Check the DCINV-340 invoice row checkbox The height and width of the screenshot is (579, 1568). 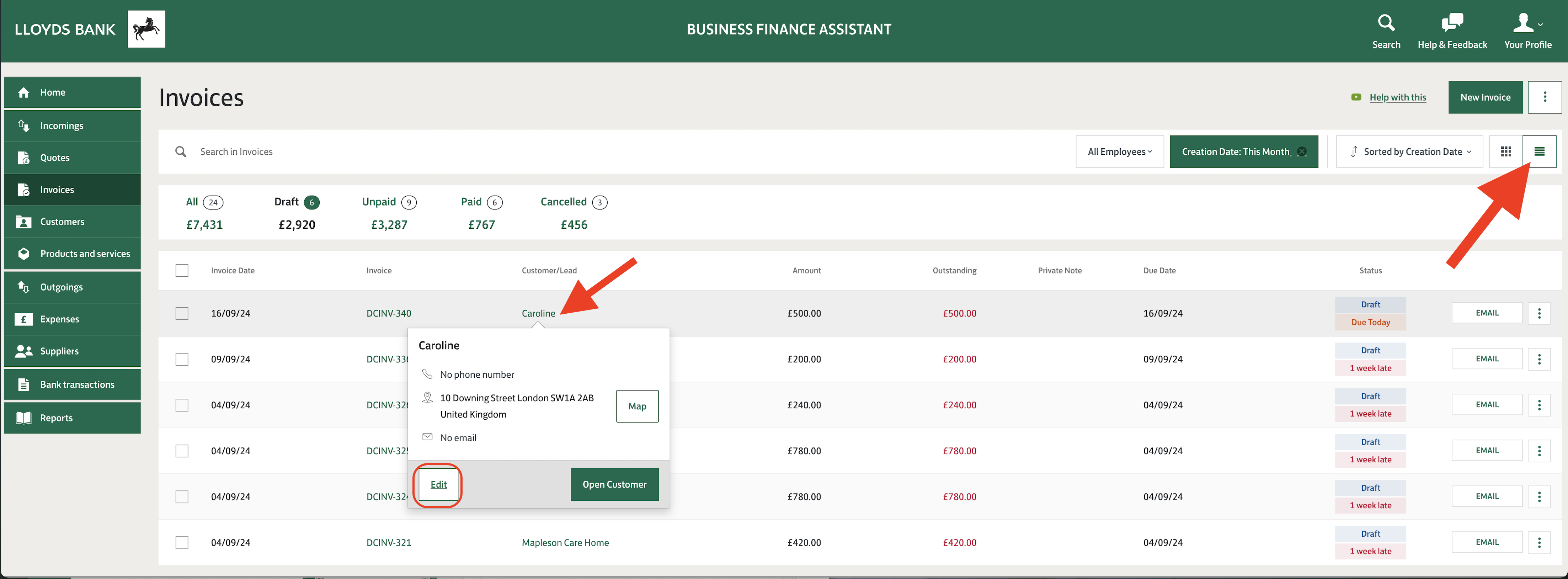pyautogui.click(x=182, y=313)
